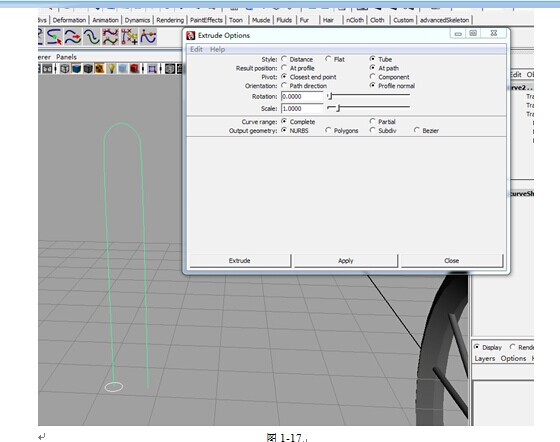Toggle the isolate select icon with blue frame

(152, 69)
